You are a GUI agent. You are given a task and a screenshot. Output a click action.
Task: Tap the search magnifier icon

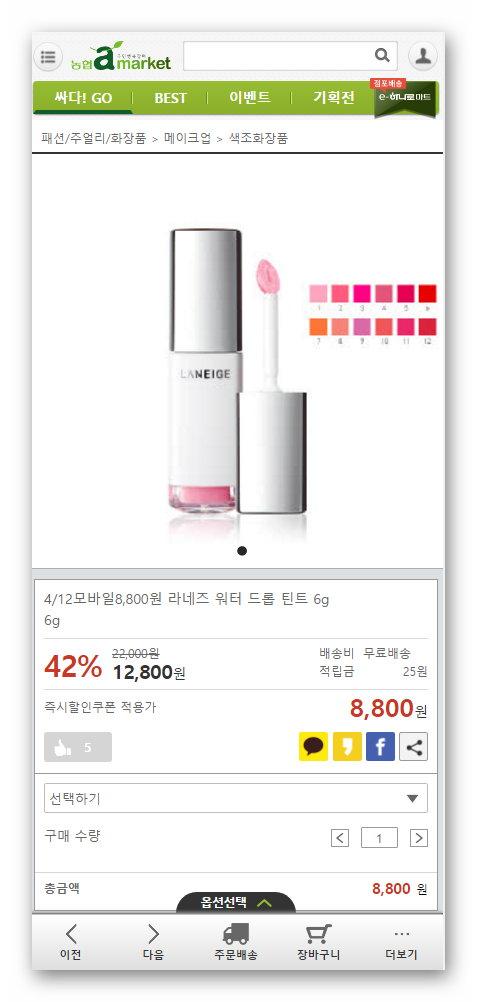pos(382,56)
